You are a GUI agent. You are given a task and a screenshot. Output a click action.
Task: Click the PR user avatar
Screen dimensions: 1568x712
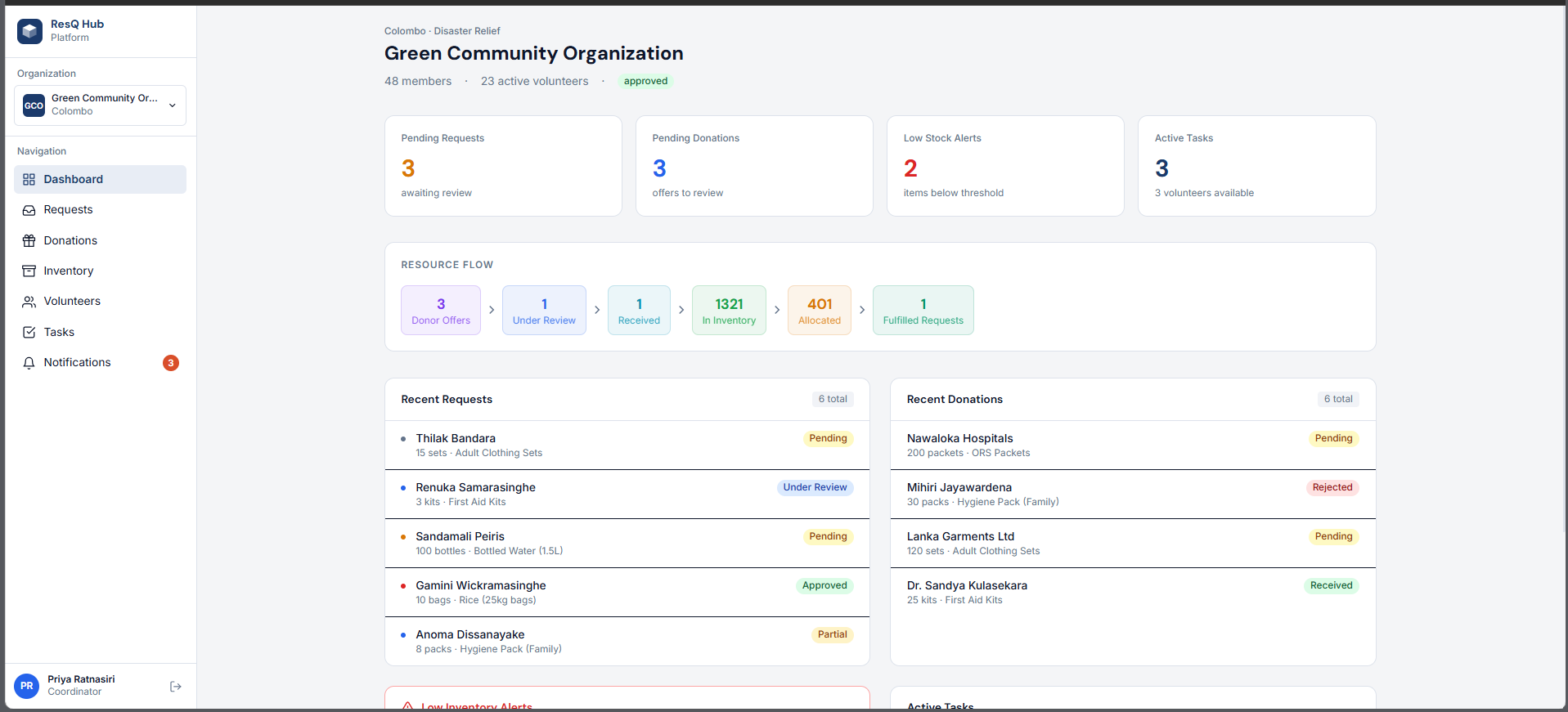(x=27, y=686)
